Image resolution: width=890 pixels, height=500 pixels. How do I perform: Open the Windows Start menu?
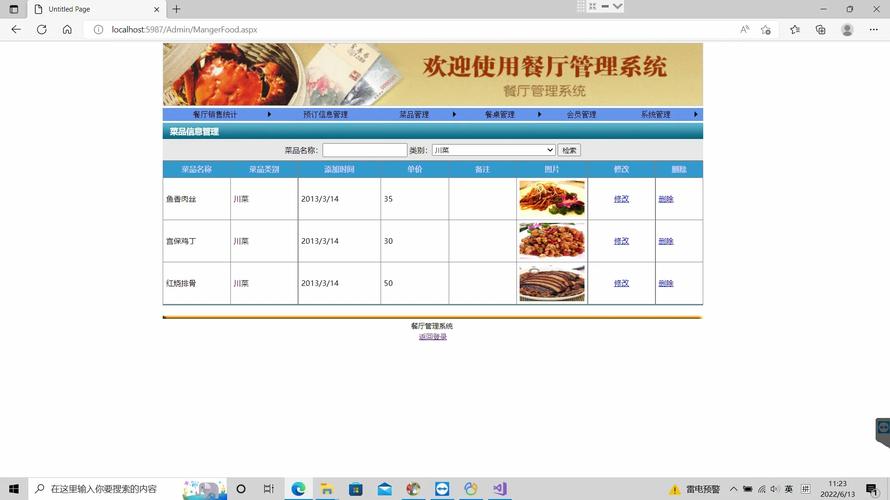14,489
